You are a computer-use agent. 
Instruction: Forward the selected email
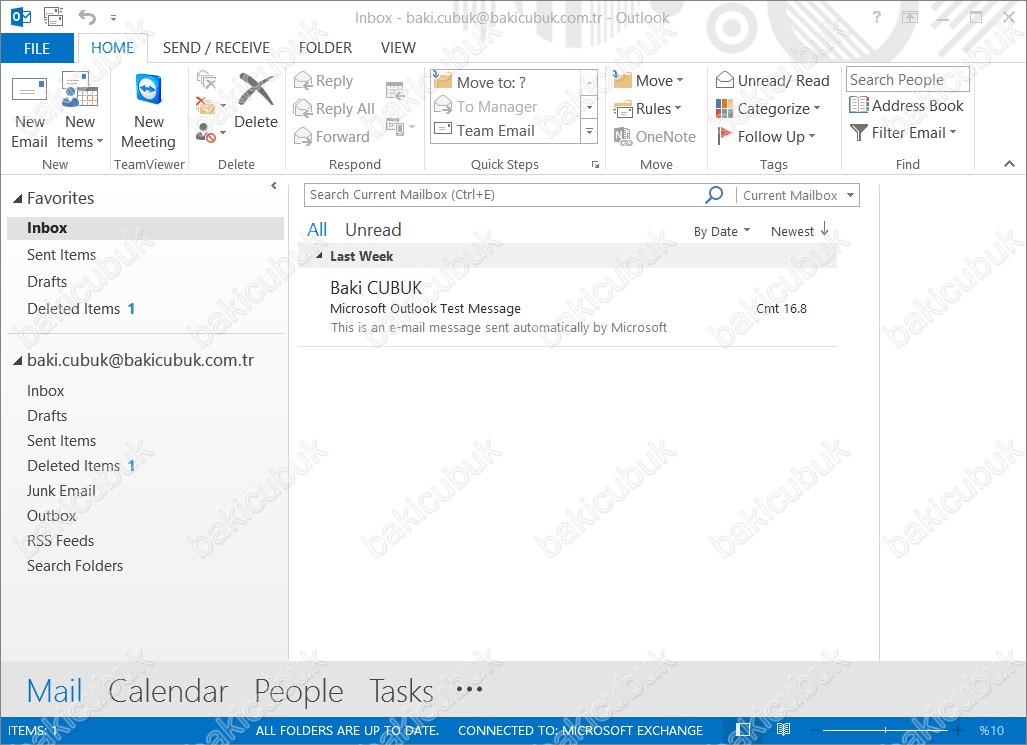click(x=331, y=136)
